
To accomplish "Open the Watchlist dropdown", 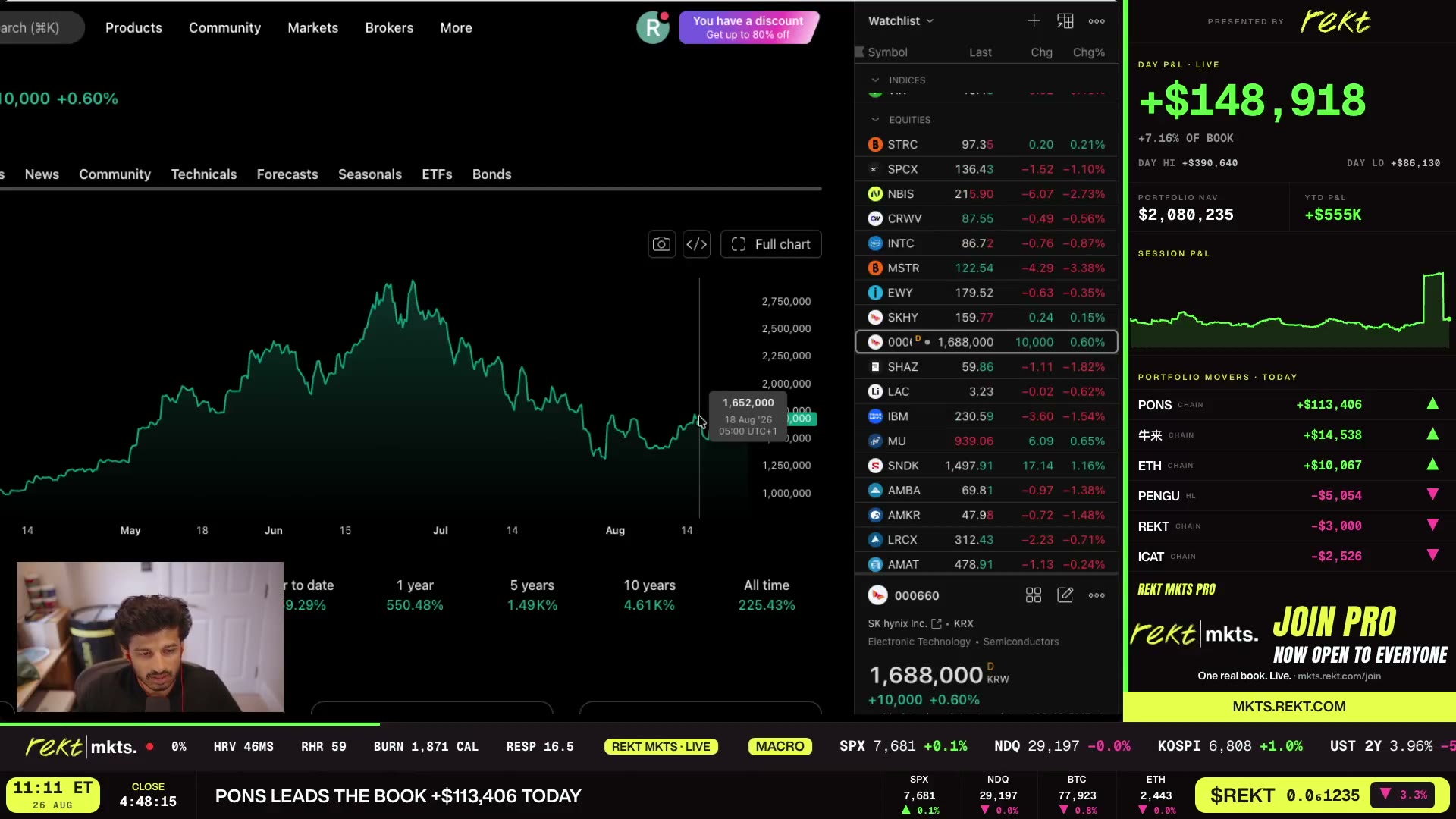I will 901,21.
